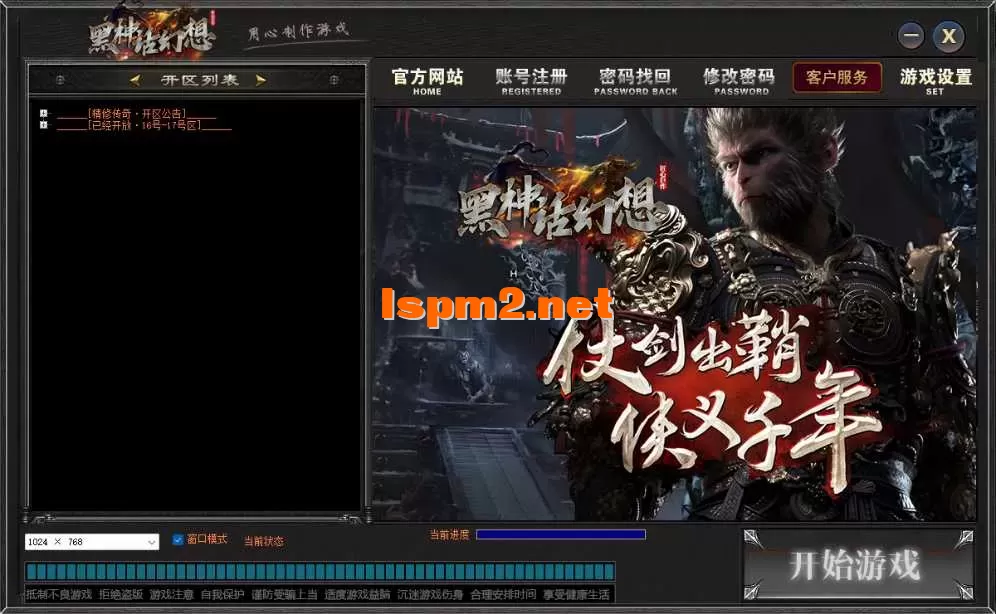
Task: Click the 适度游戏益脑 notice text
Action: (x=358, y=594)
